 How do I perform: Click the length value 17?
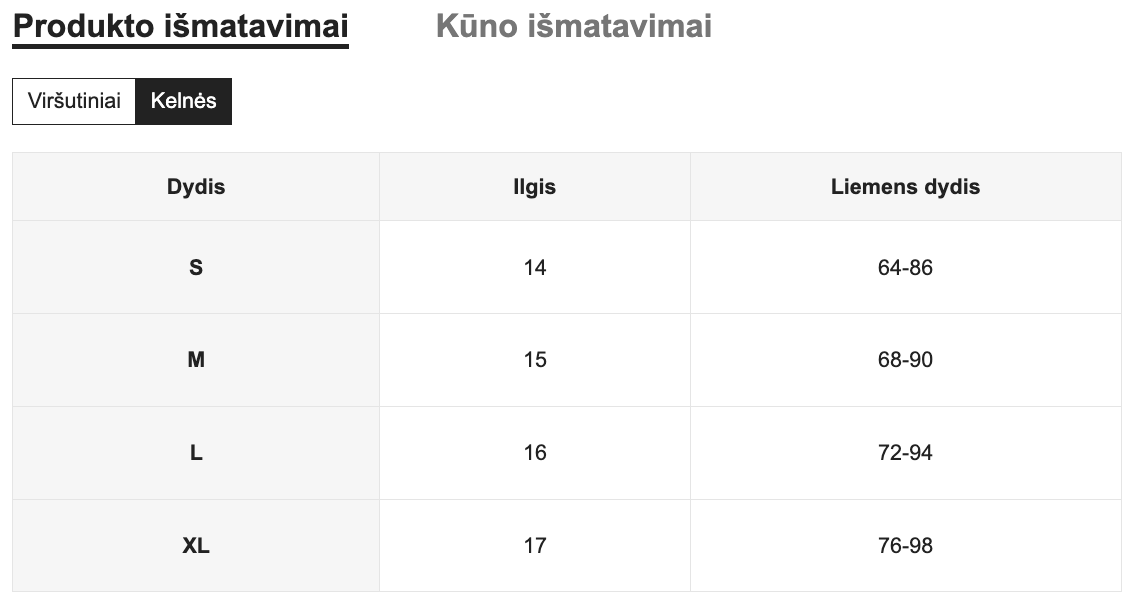tap(535, 546)
